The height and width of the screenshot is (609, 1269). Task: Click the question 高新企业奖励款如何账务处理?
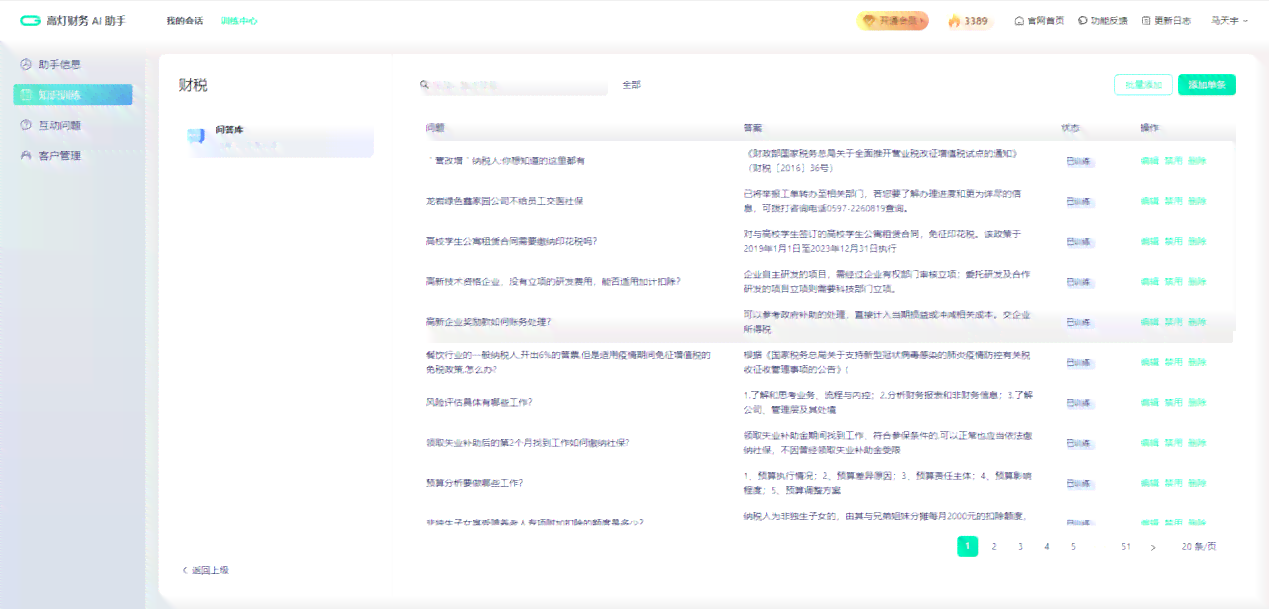(489, 322)
